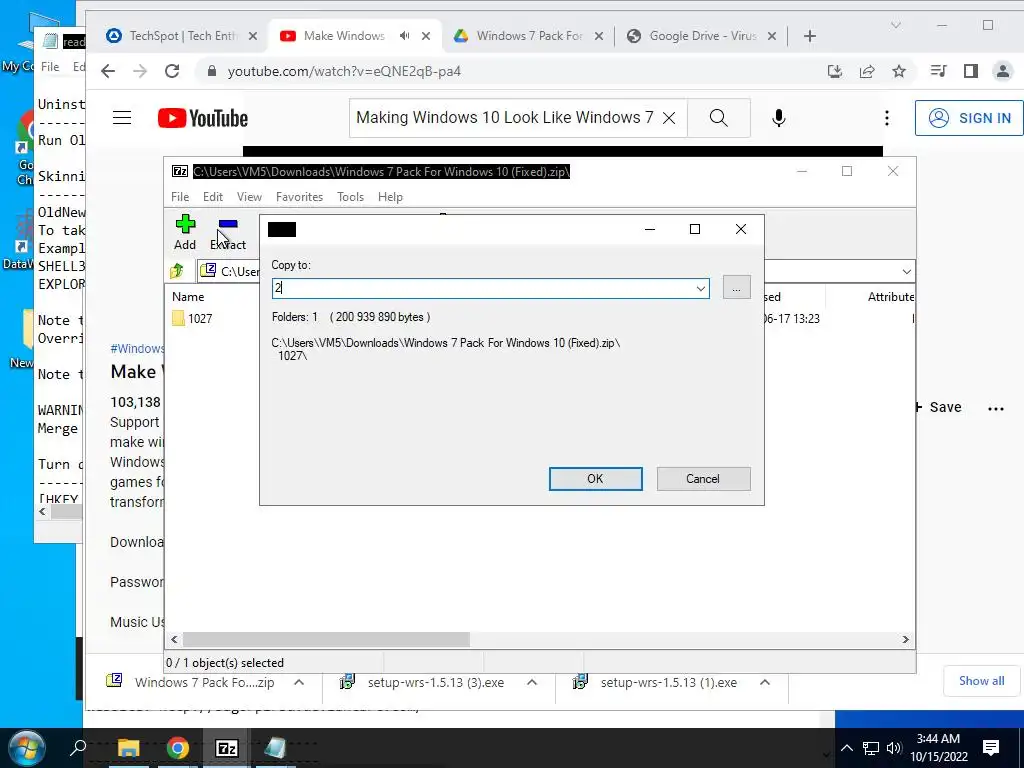The height and width of the screenshot is (768, 1024).
Task: Open YouTube settings three-dot menu
Action: click(886, 118)
